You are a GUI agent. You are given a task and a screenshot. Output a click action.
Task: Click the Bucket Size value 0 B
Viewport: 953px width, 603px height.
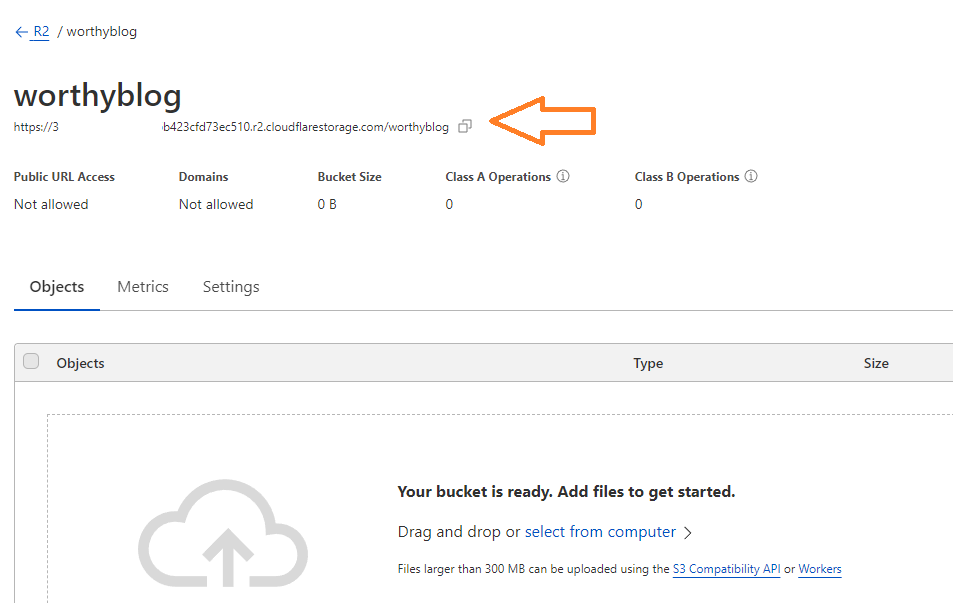327,204
